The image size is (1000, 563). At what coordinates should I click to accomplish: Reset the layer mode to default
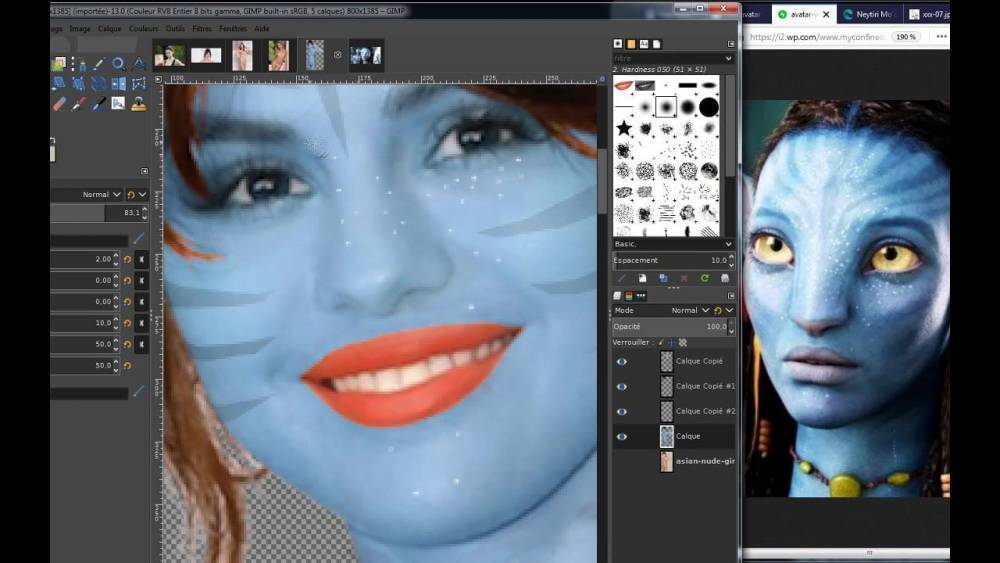(717, 311)
